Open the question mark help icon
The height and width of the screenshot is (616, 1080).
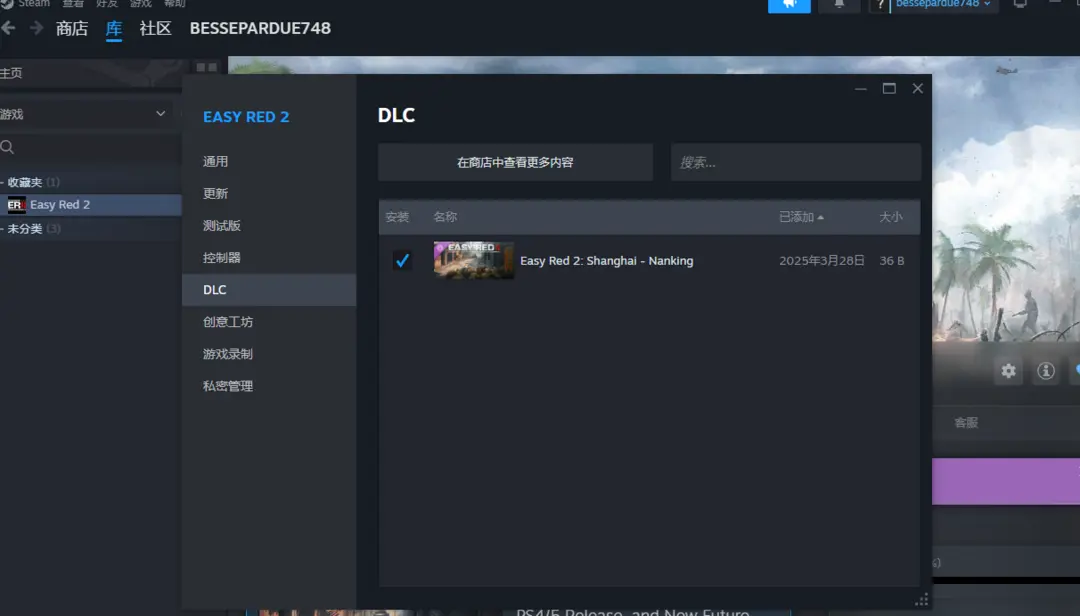tap(880, 6)
